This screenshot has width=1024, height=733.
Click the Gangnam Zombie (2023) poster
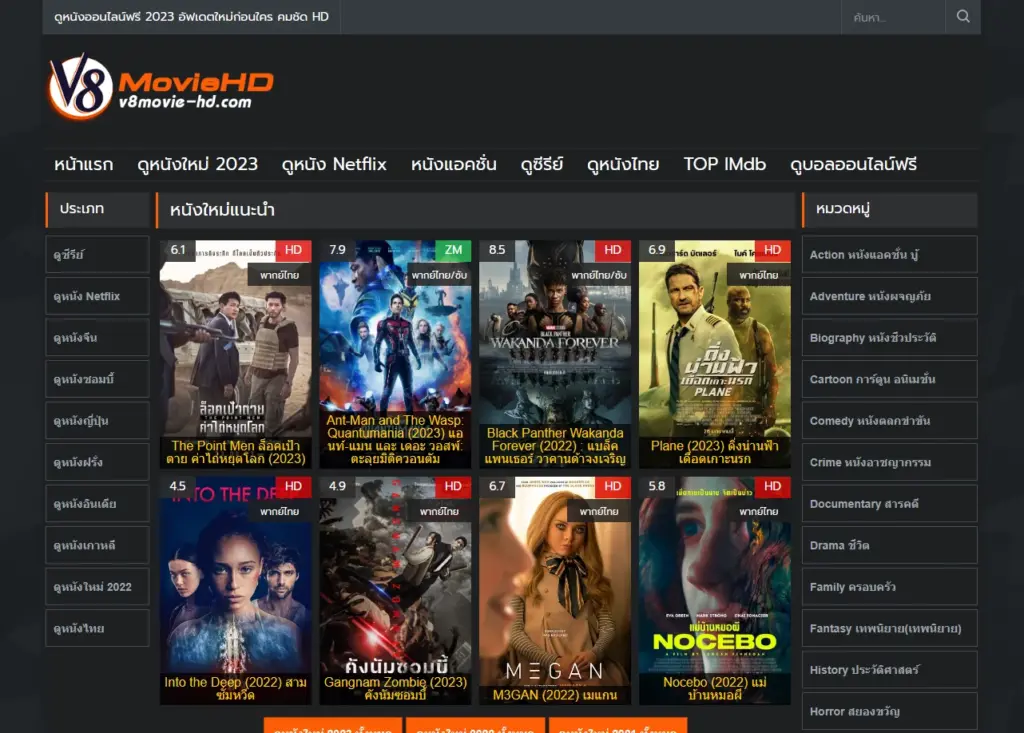pos(395,580)
